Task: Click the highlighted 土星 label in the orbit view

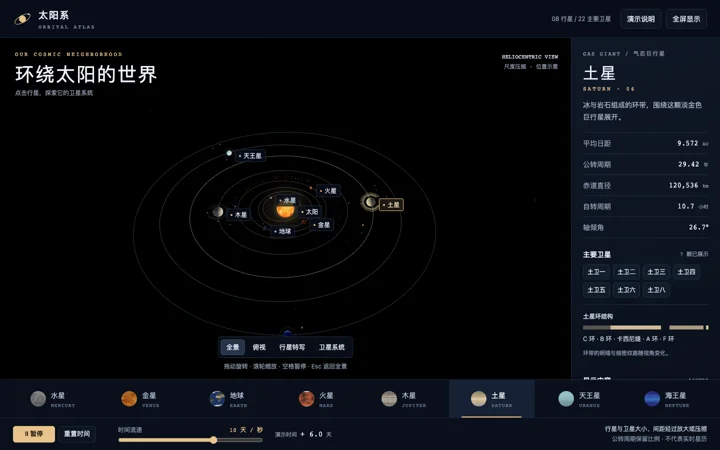Action: [391, 205]
